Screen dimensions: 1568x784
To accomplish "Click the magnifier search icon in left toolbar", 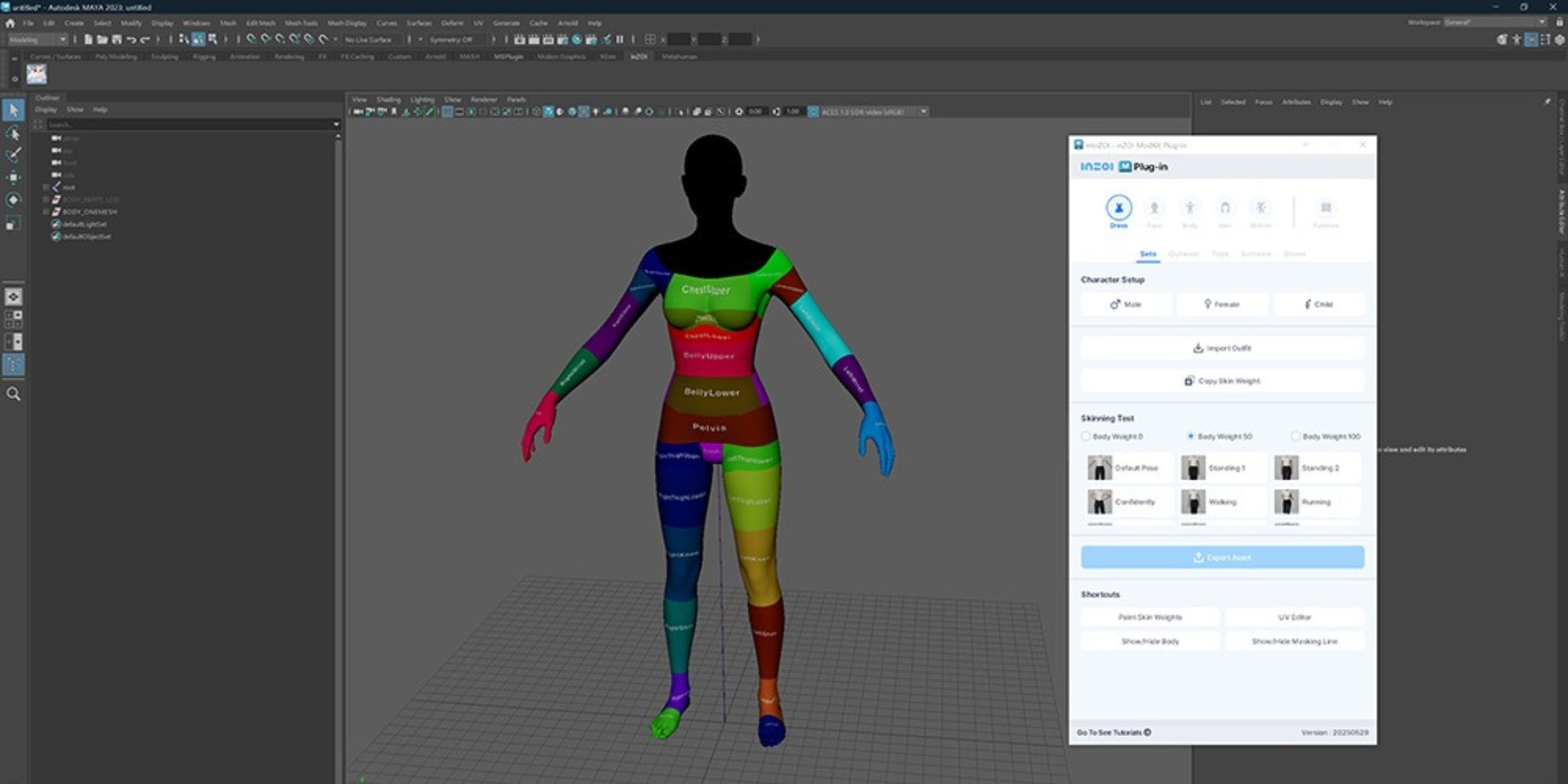I will point(14,393).
